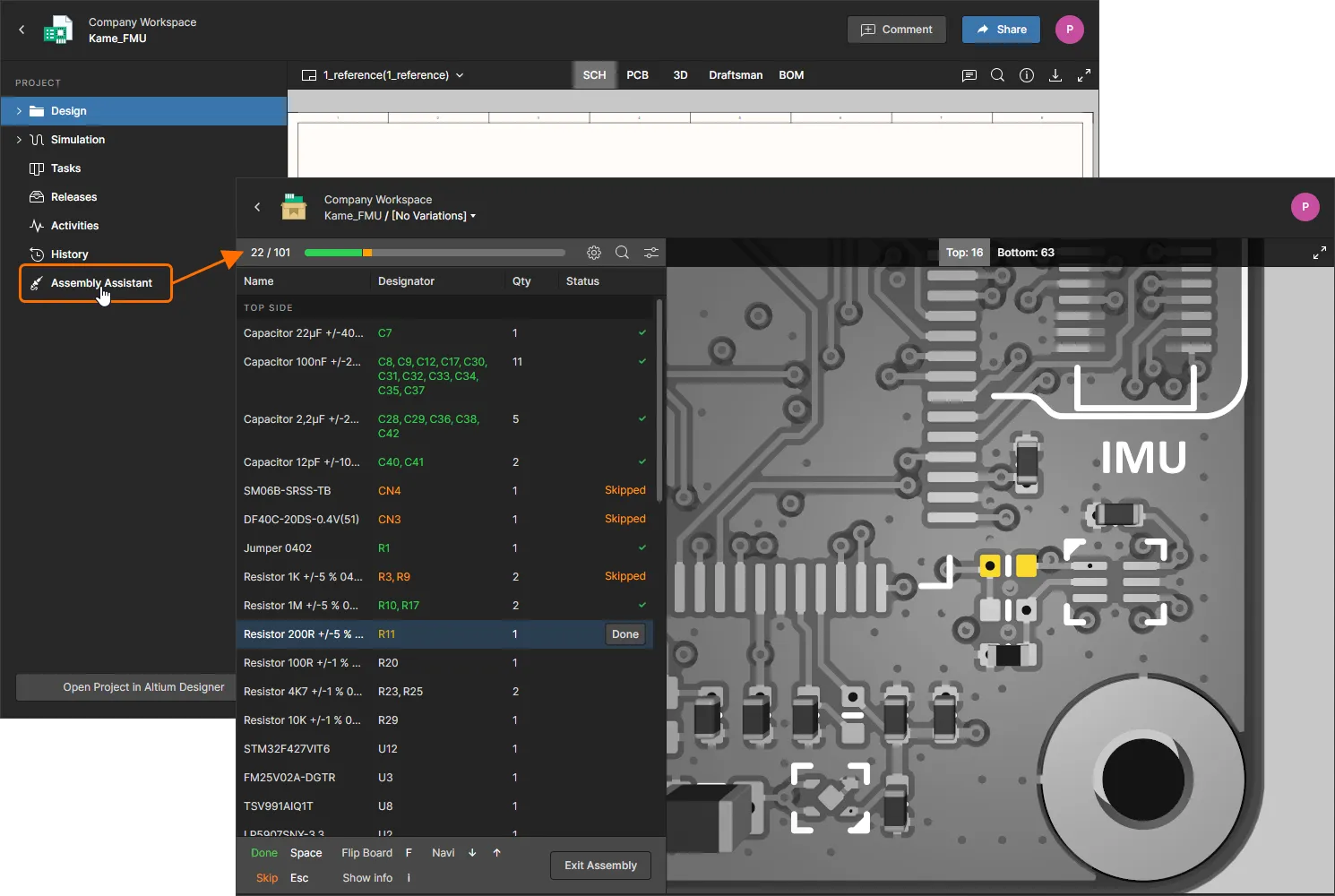Screen dimensions: 1335x896
Task: Expand the Design tree node
Action: tap(19, 111)
